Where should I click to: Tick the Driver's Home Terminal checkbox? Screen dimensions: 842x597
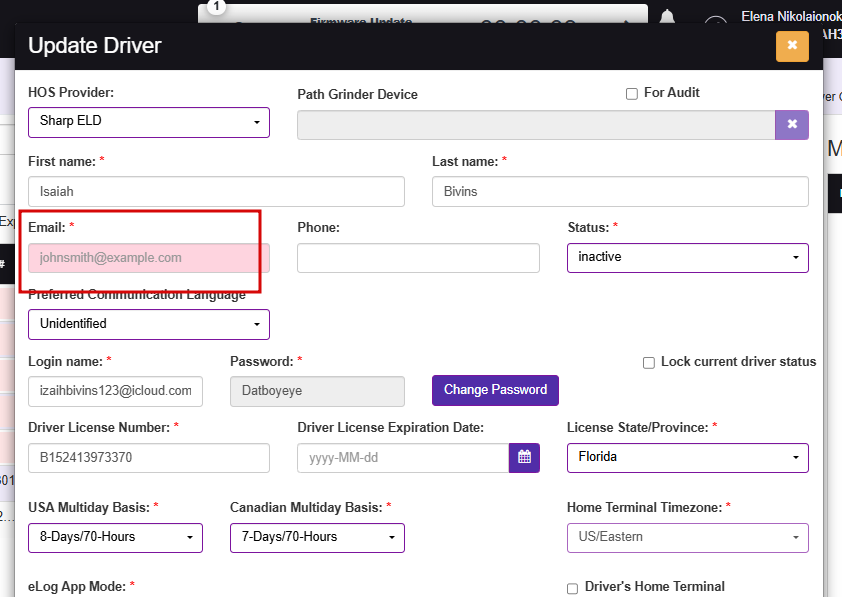[x=572, y=588]
